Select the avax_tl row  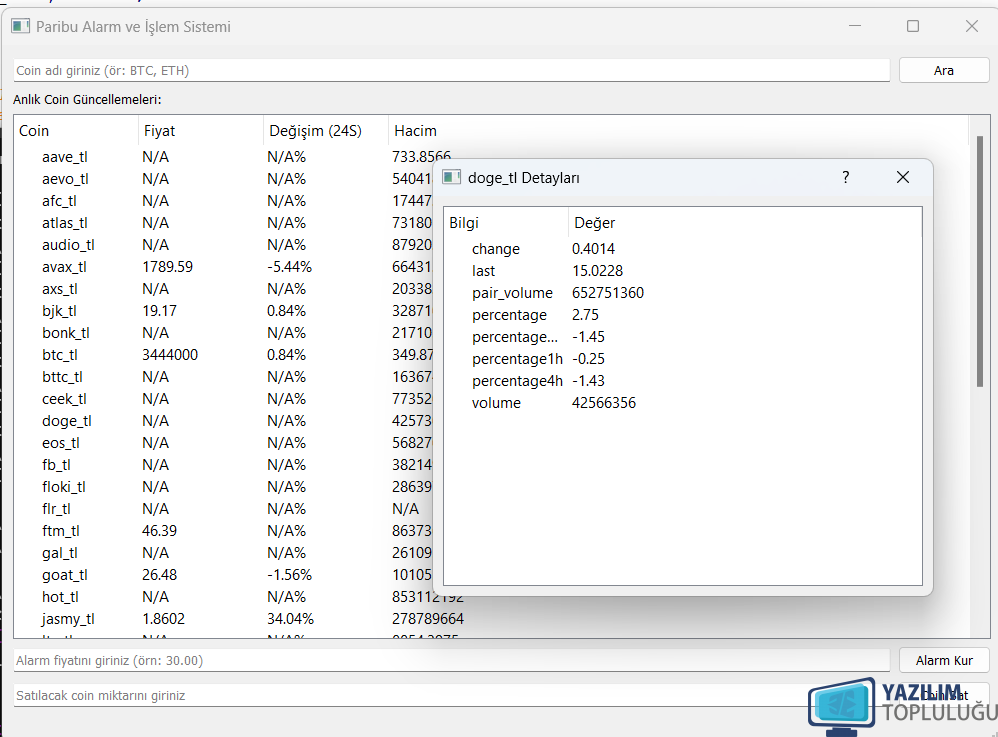223,267
